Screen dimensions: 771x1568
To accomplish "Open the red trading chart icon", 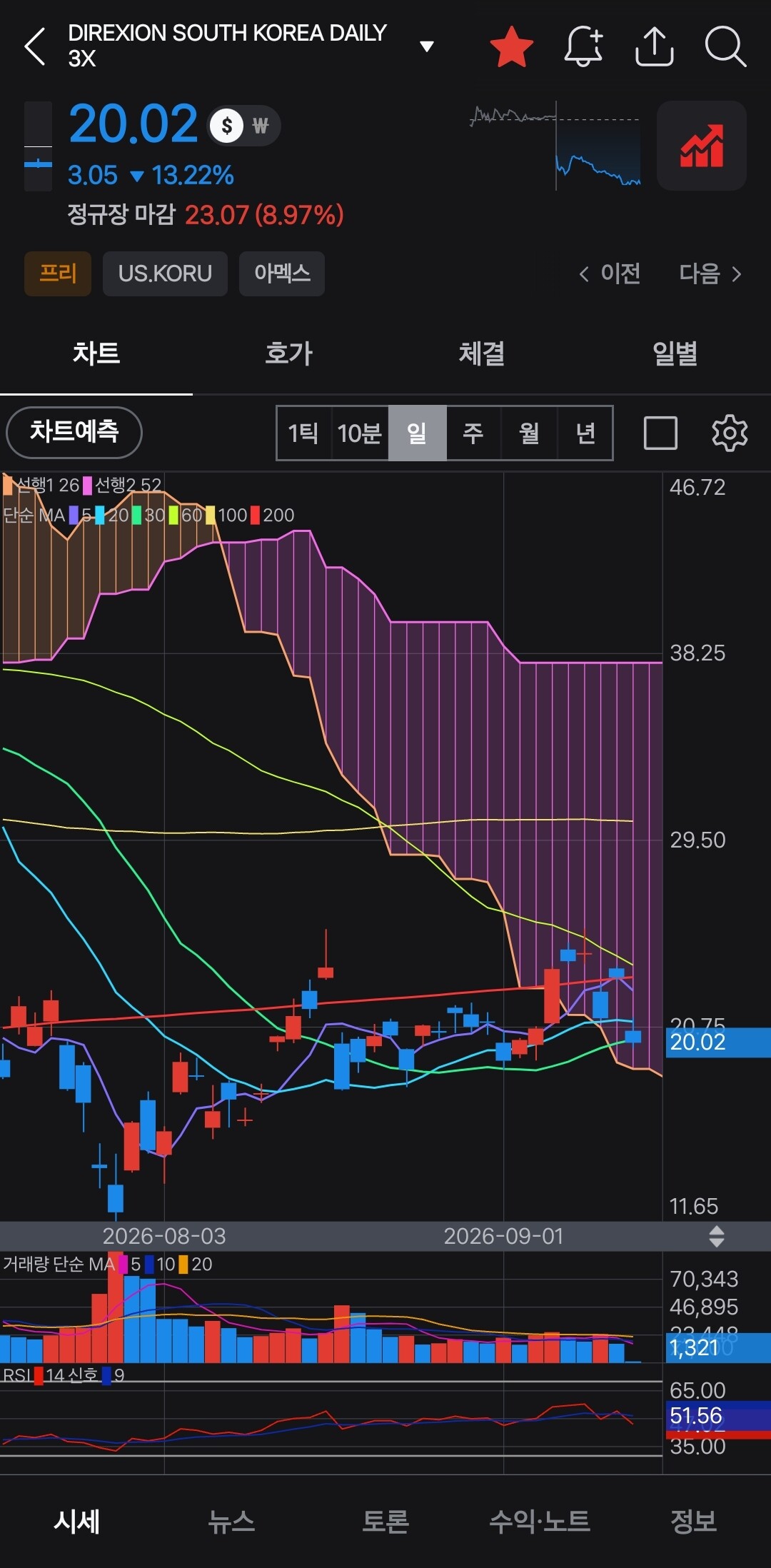I will point(702,146).
